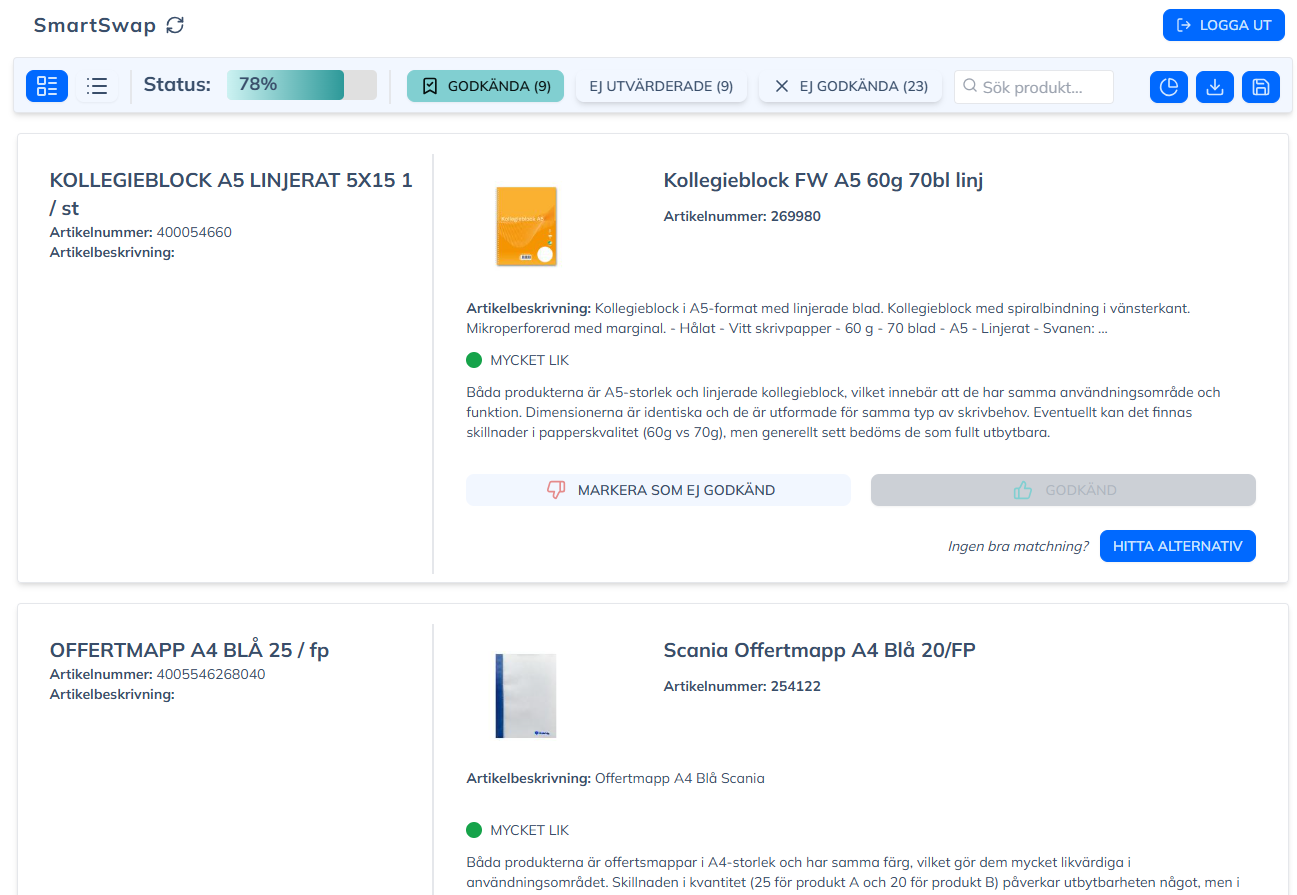Click the orange Kollegieblock product image

click(x=526, y=226)
